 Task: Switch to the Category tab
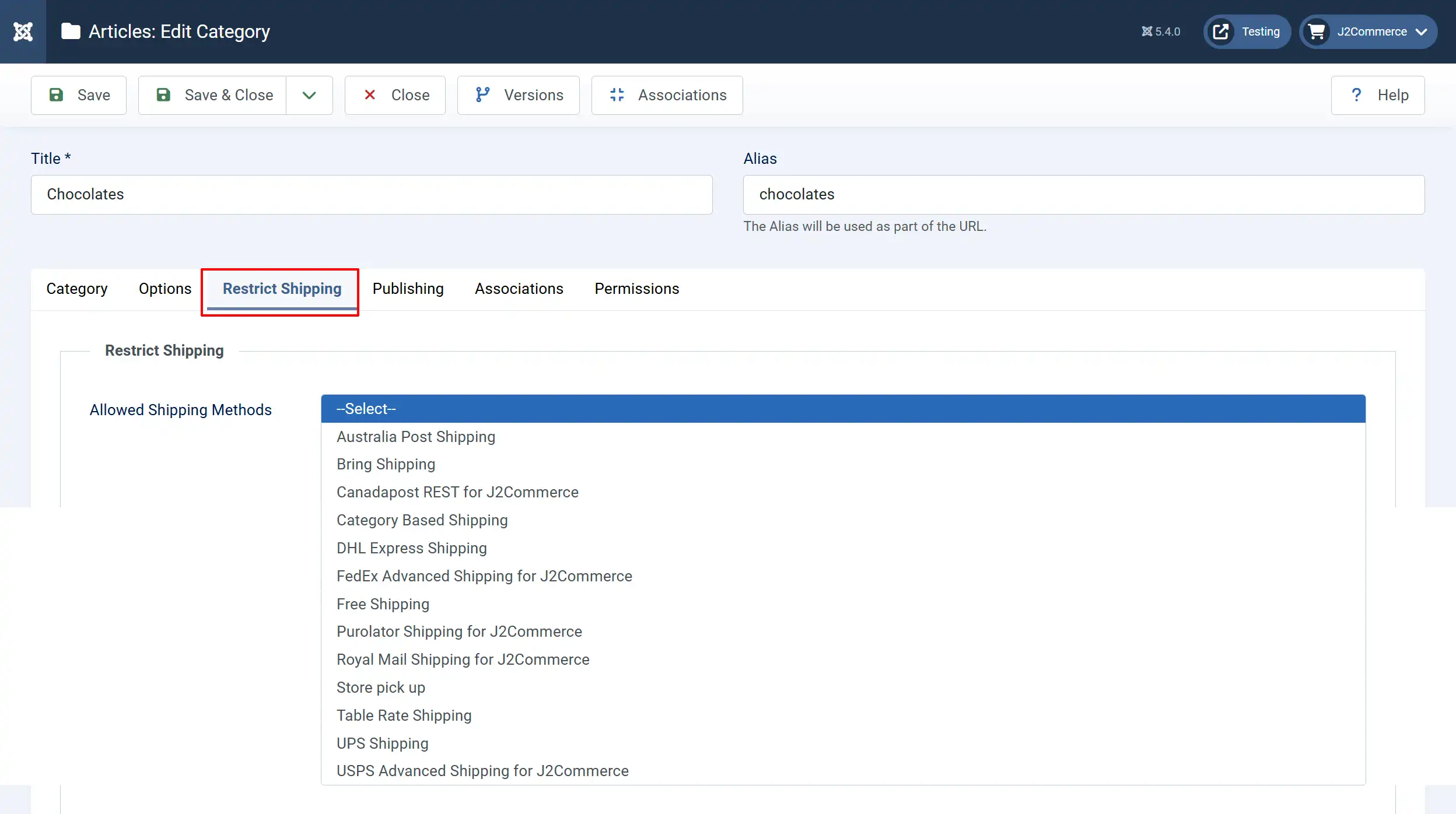tap(77, 289)
